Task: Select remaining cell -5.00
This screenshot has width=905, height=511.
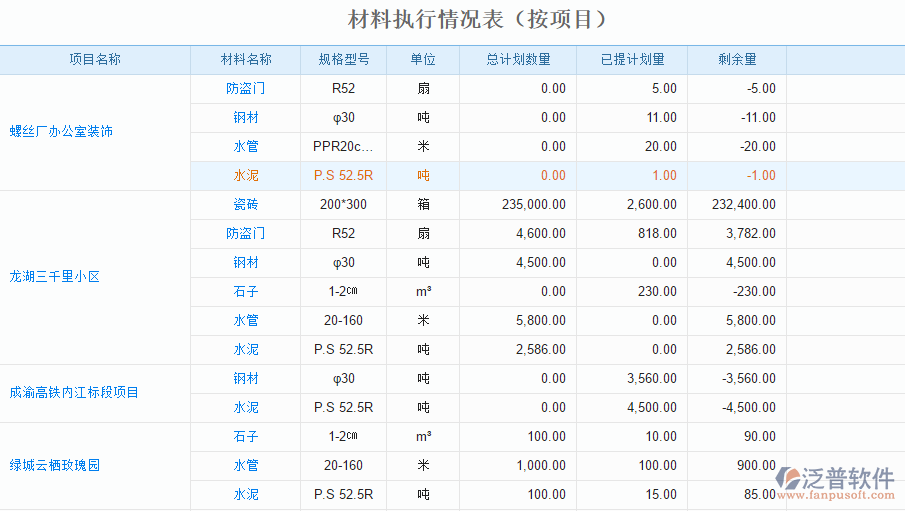Action: [x=737, y=88]
